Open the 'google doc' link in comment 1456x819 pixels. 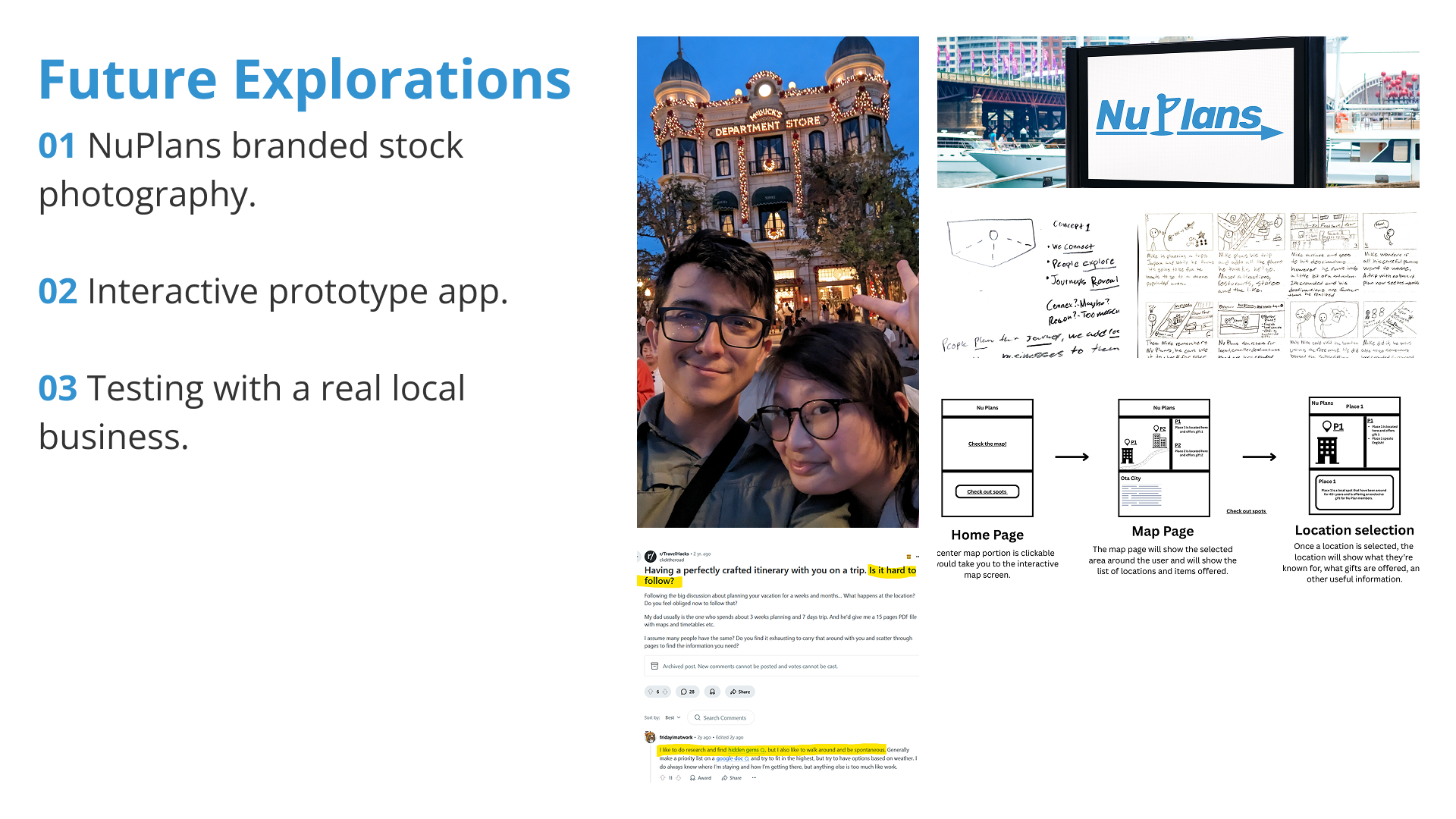(x=731, y=758)
